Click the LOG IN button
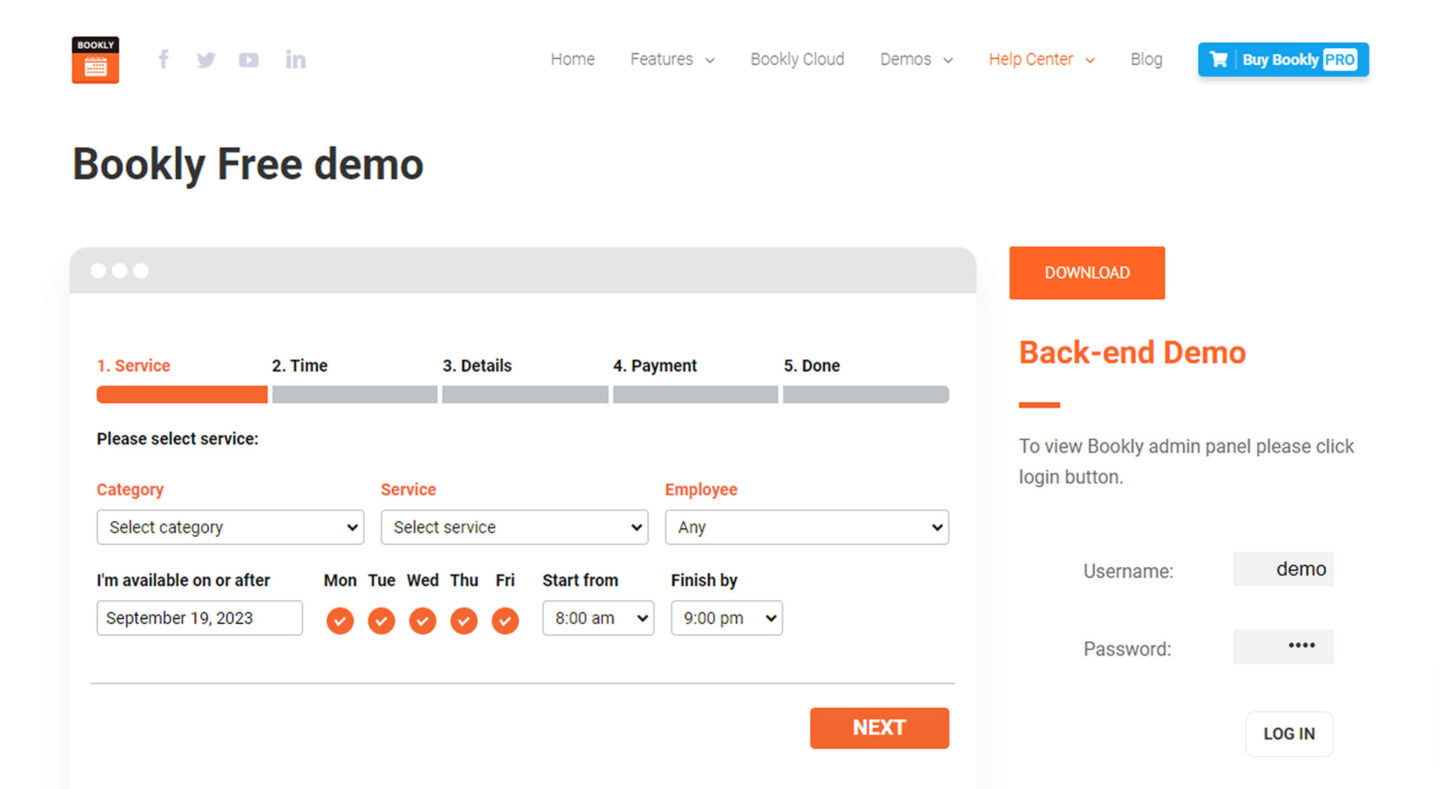Screen dimensions: 1440x789 point(1289,734)
